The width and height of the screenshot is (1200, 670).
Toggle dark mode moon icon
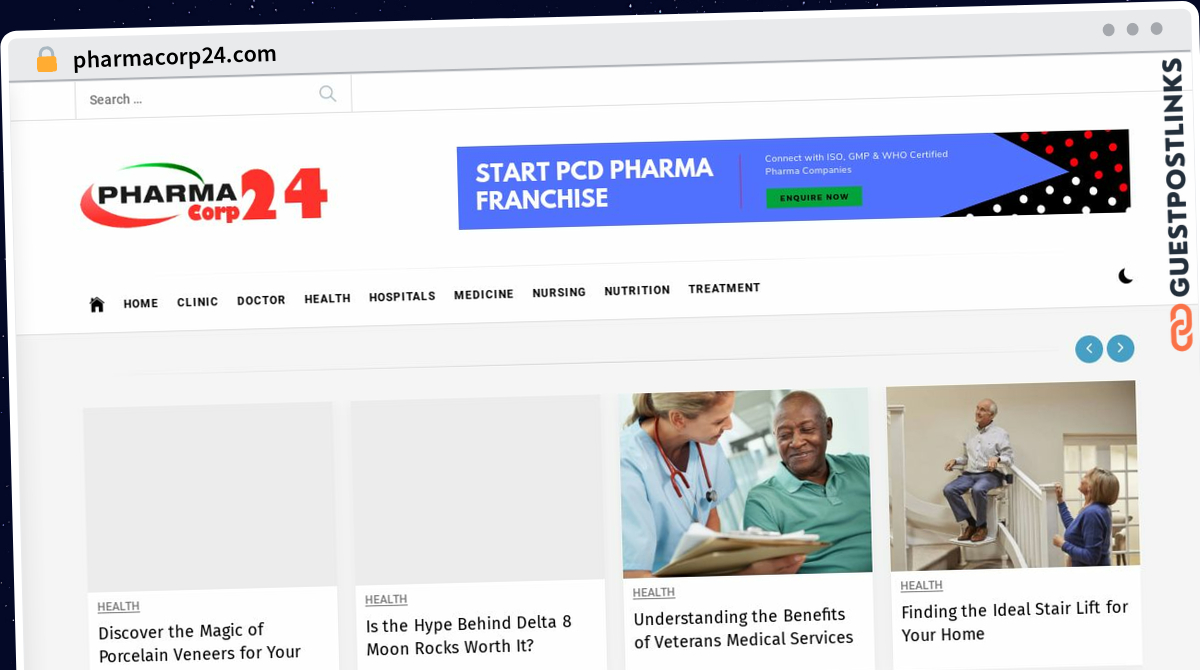tap(1125, 275)
